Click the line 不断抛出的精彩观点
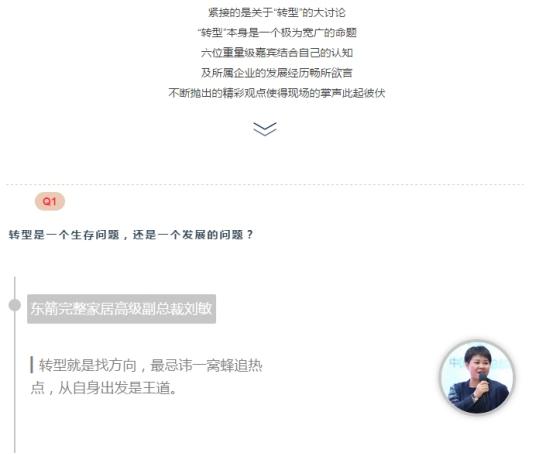The height and width of the screenshot is (454, 554). point(277,93)
